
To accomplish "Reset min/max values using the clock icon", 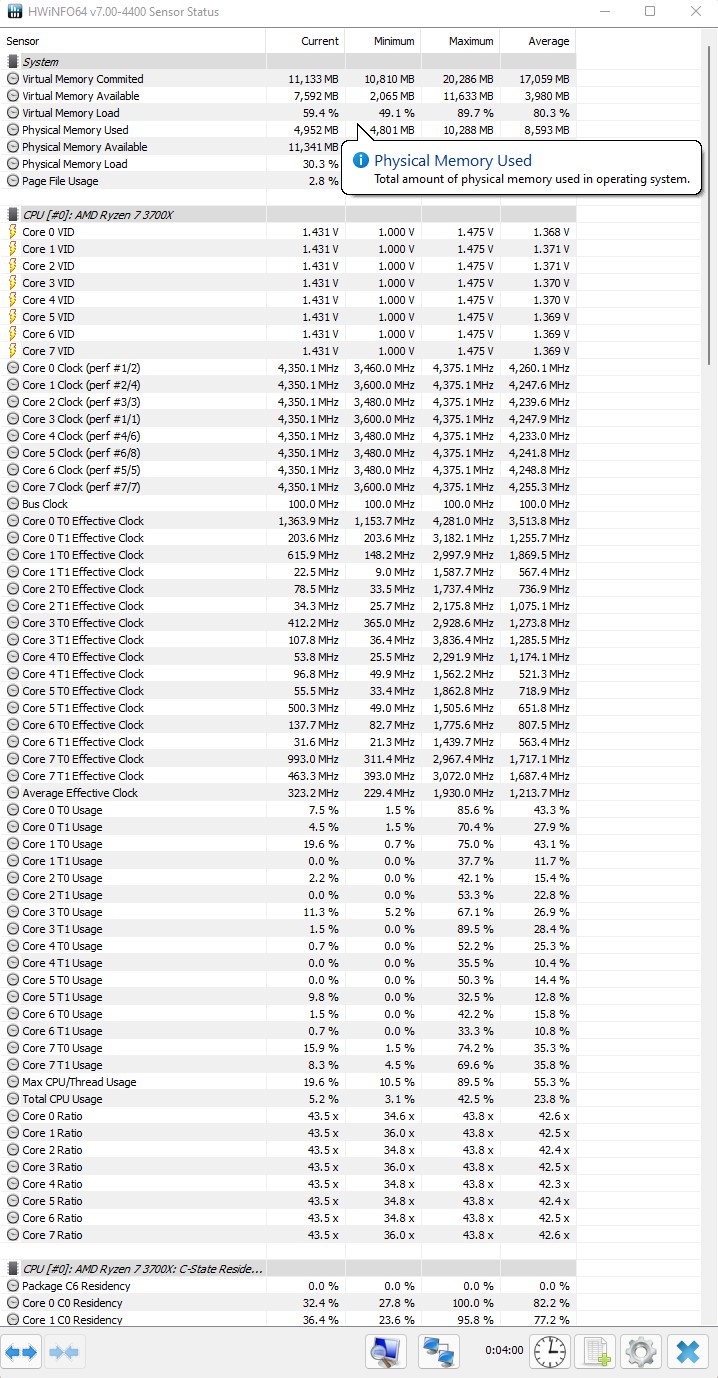I will click(x=549, y=1351).
